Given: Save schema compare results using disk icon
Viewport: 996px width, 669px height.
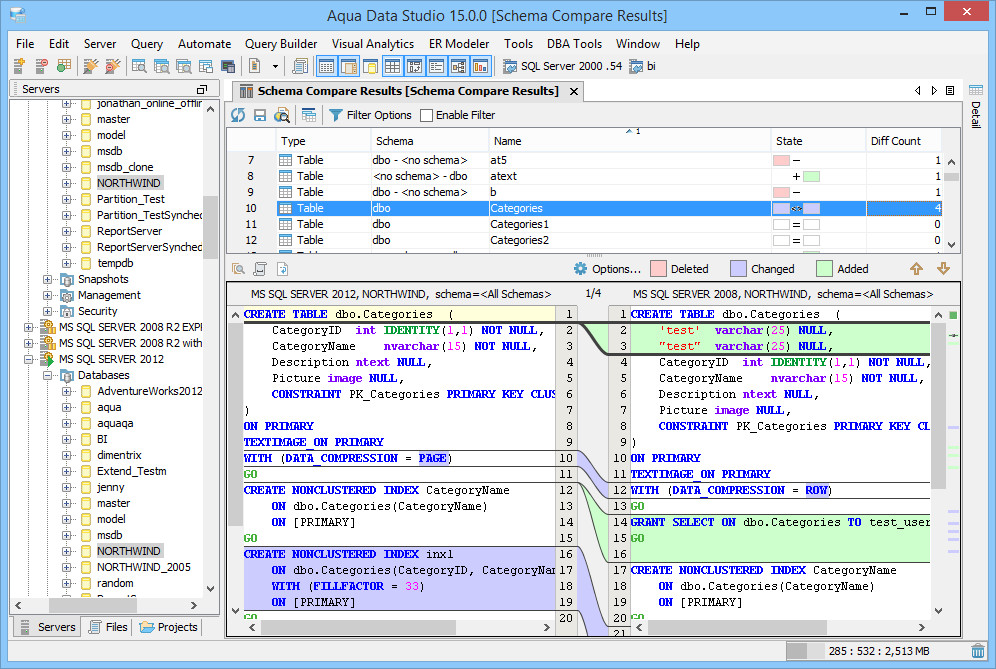Looking at the screenshot, I should point(260,115).
